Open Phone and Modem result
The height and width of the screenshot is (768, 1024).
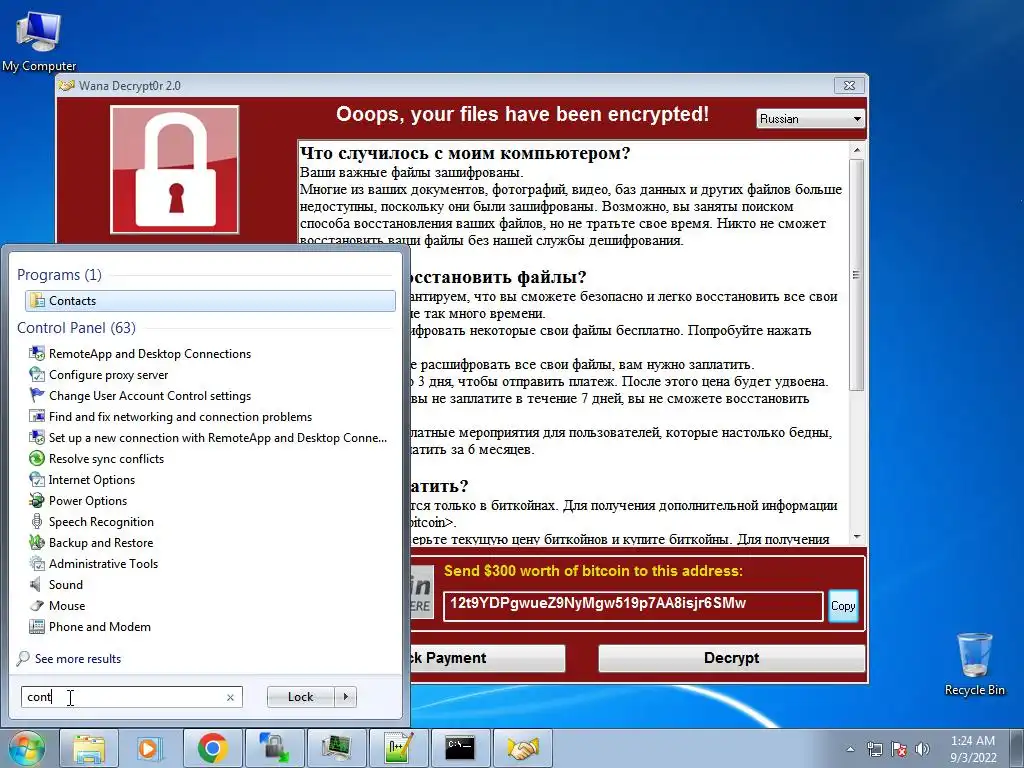click(99, 627)
